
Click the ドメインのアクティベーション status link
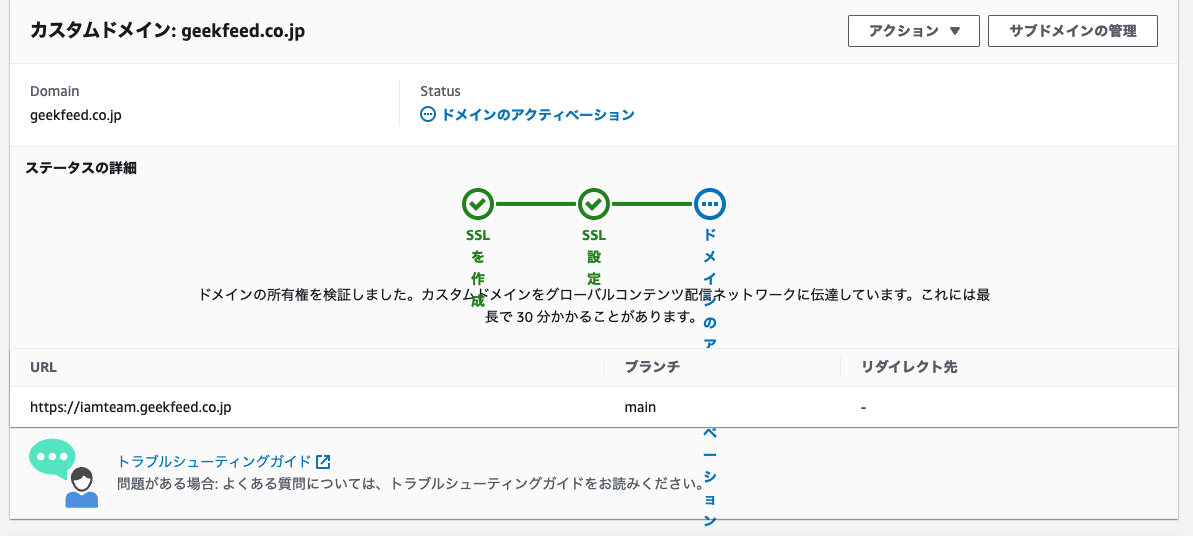tap(538, 115)
